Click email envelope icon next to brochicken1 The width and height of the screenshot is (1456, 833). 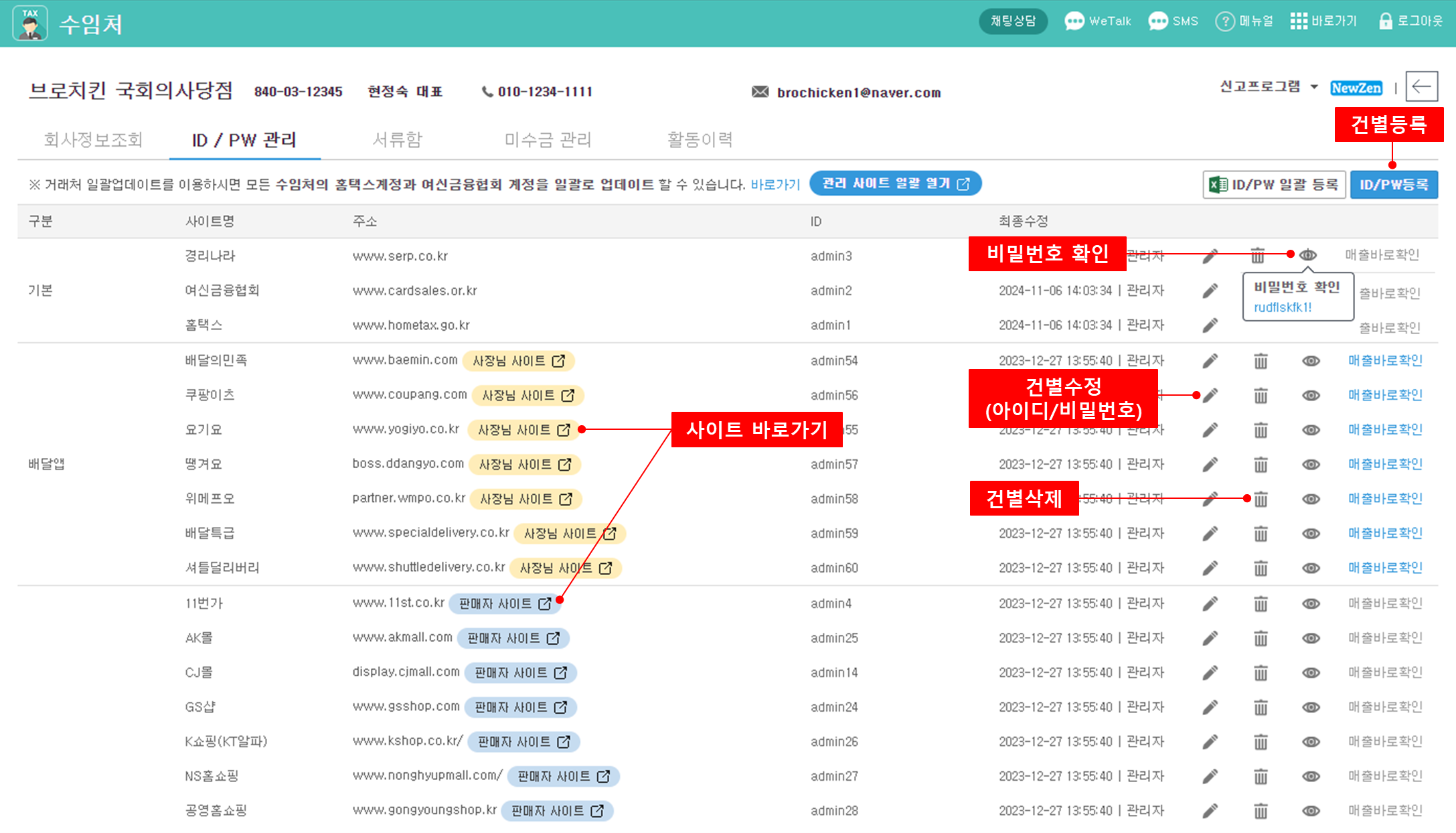(x=760, y=92)
